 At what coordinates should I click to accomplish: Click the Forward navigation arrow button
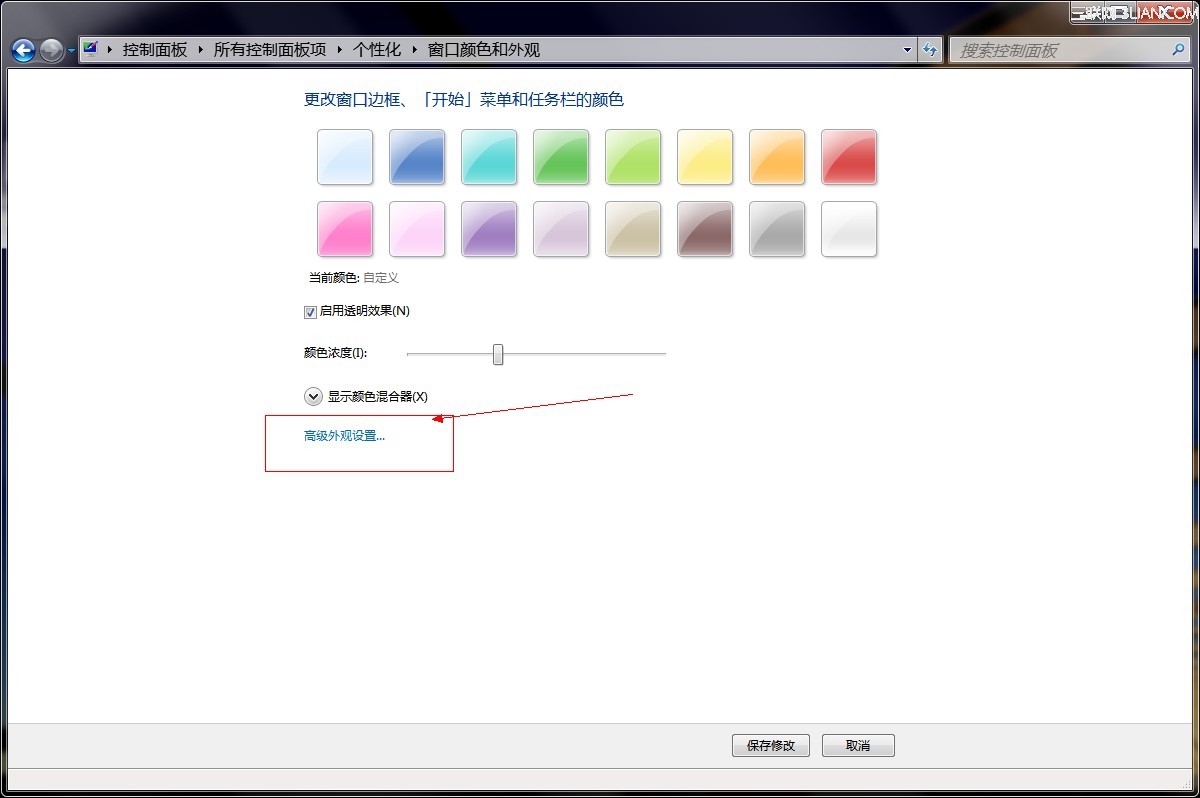click(51, 50)
